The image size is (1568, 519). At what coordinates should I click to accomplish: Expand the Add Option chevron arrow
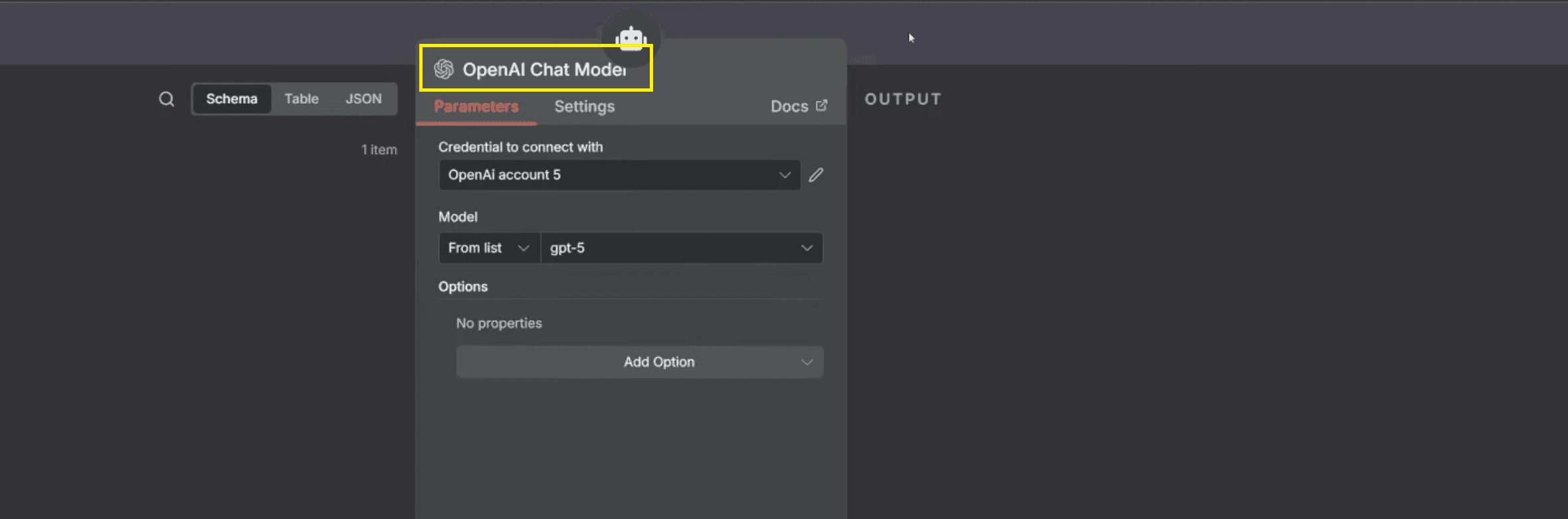point(807,362)
